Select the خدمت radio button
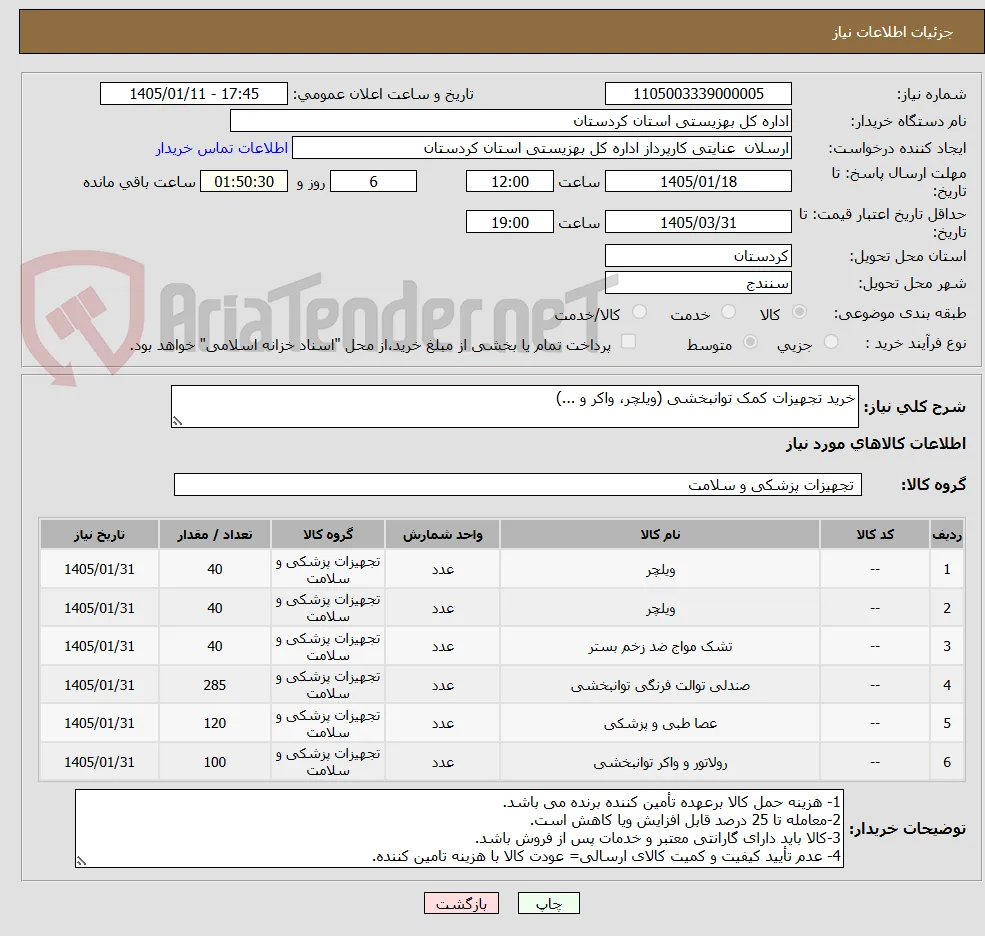The width and height of the screenshot is (985, 936). (728, 312)
